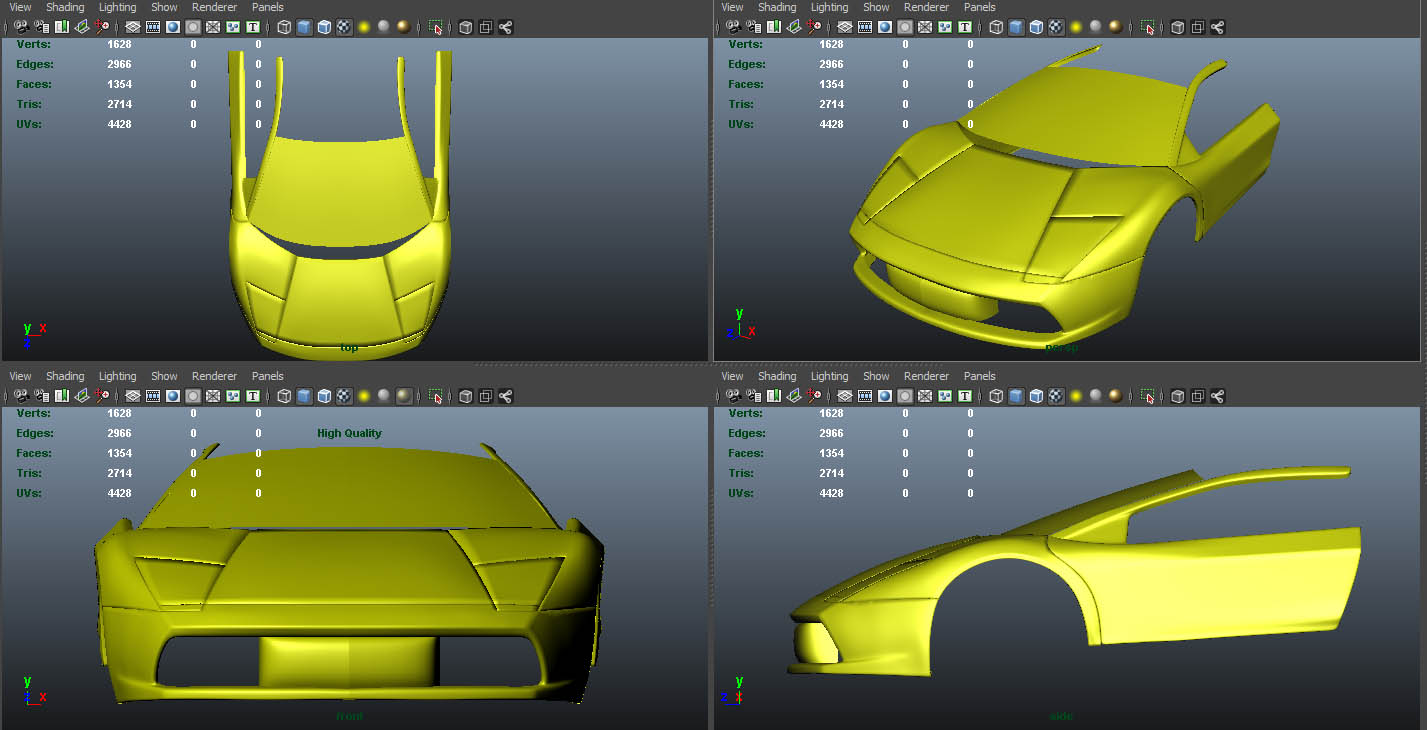Open Renderer menu in persp panel
Image resolution: width=1427 pixels, height=730 pixels.
(926, 7)
